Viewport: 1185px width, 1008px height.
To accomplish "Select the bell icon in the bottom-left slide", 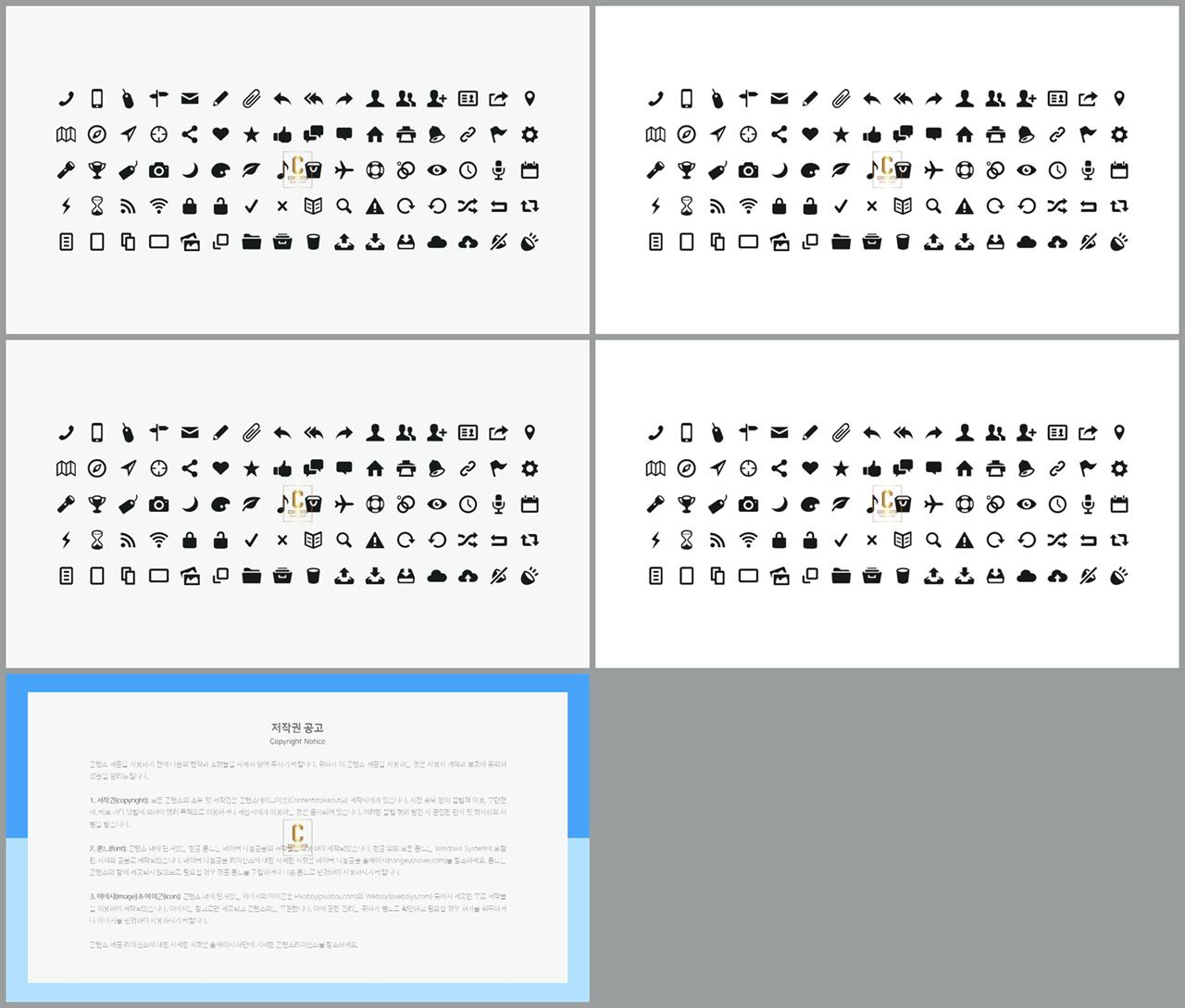I will coord(437,468).
